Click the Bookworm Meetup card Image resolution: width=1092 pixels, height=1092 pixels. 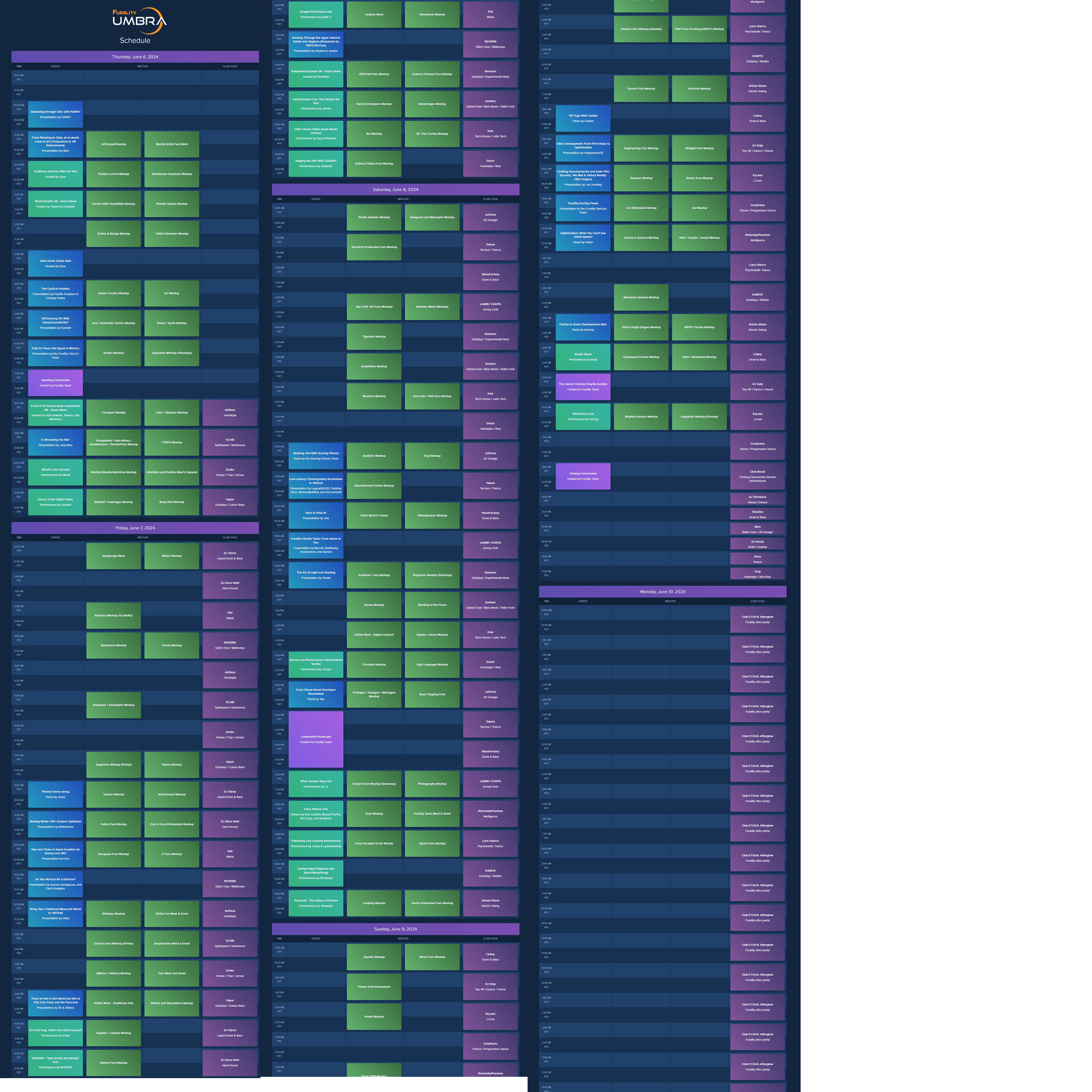[x=114, y=645]
